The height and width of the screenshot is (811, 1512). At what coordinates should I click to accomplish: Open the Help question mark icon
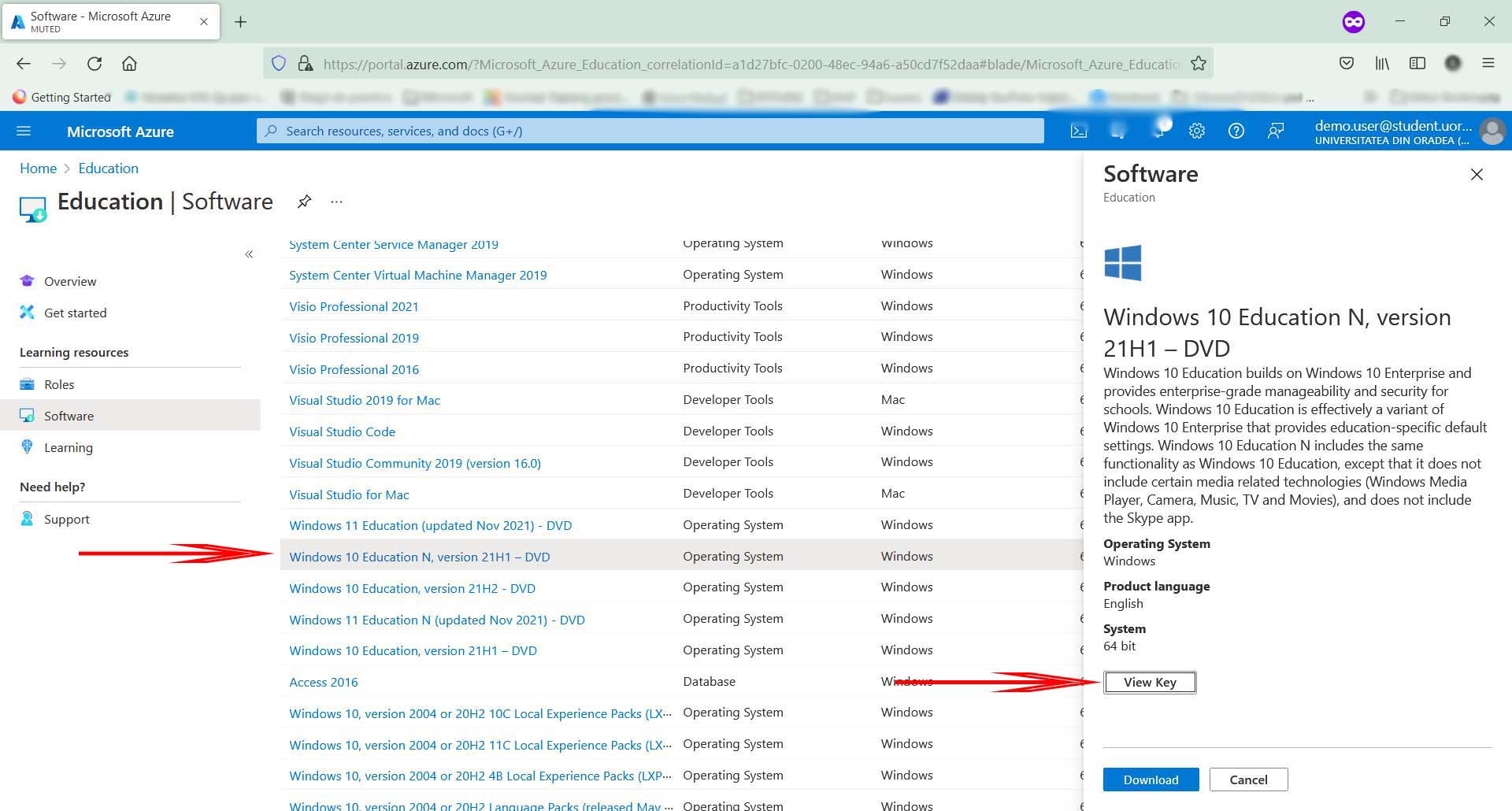1236,131
